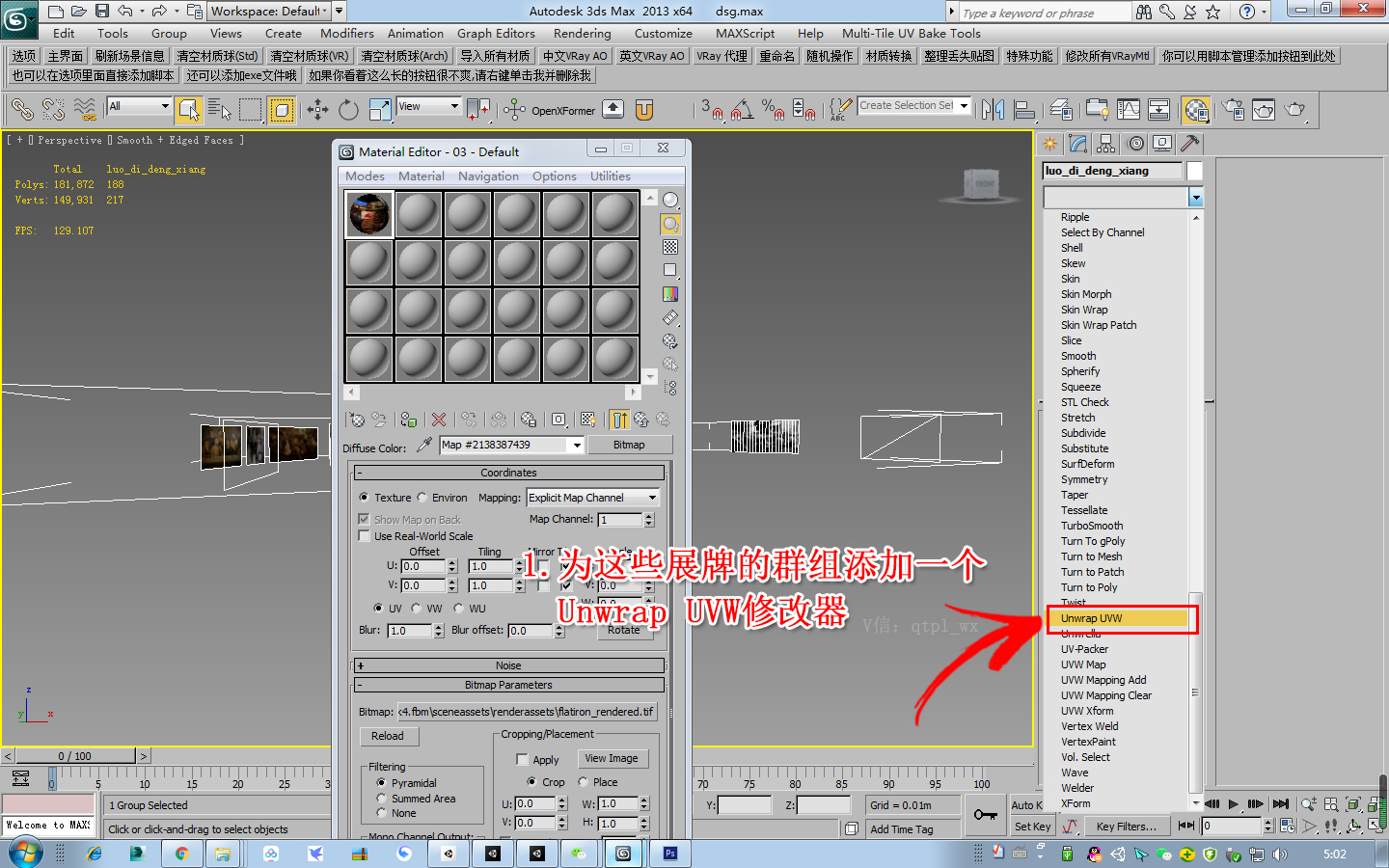Toggle Backlight icon in Material Editor
Viewport: 1389px width, 868px height.
[x=670, y=224]
